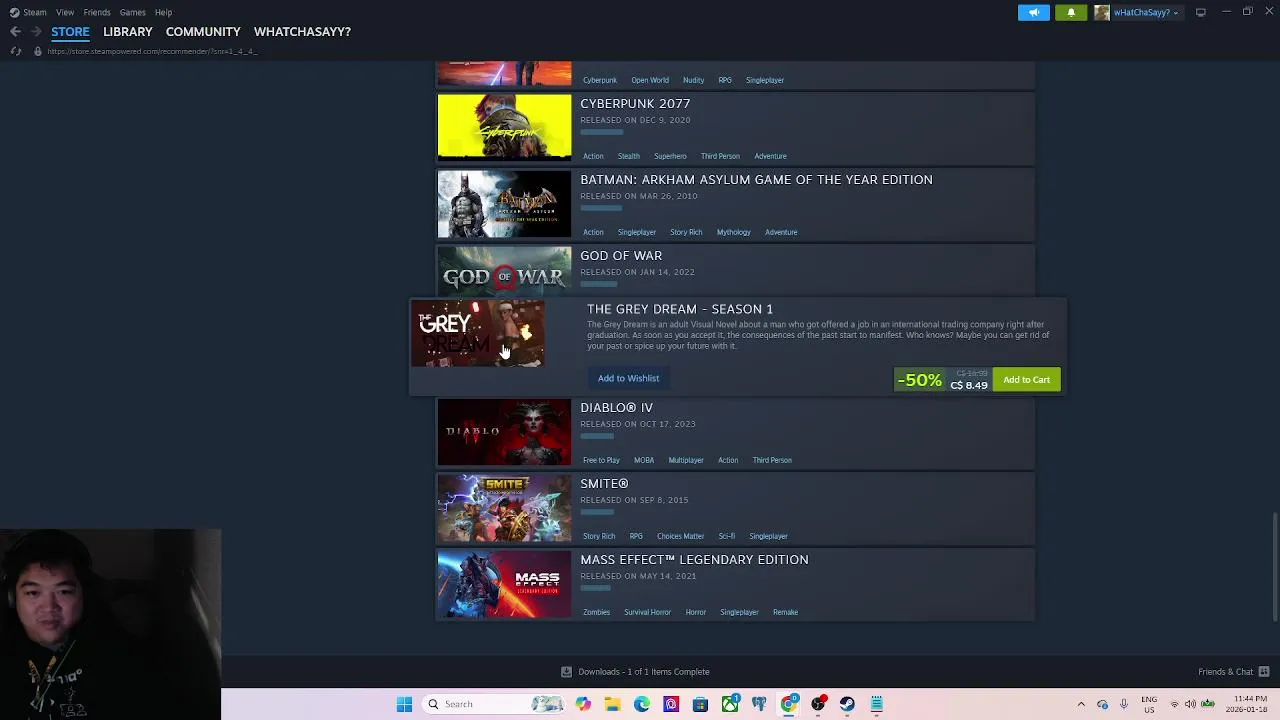
Task: Open the elephant database app on the taskbar
Action: (759, 704)
